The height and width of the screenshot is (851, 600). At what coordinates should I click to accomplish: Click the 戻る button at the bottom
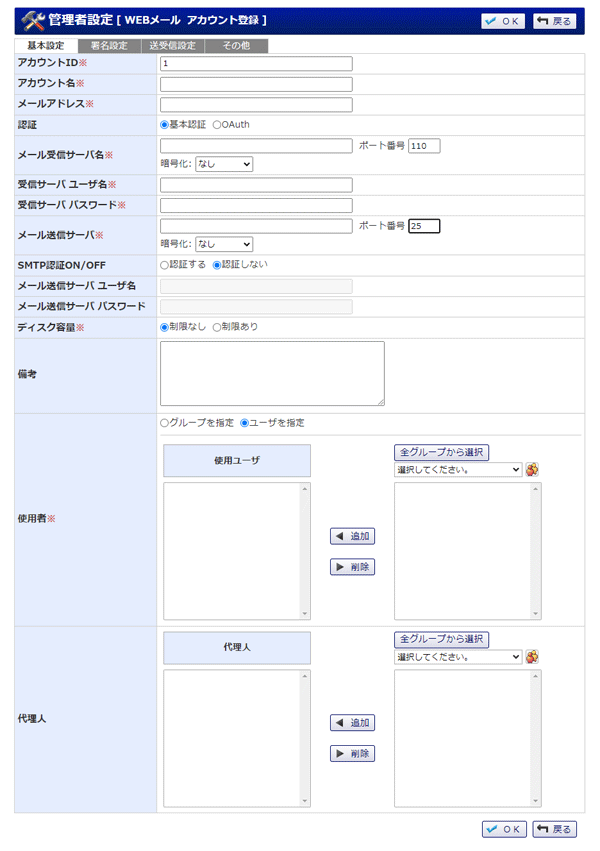pyautogui.click(x=554, y=829)
